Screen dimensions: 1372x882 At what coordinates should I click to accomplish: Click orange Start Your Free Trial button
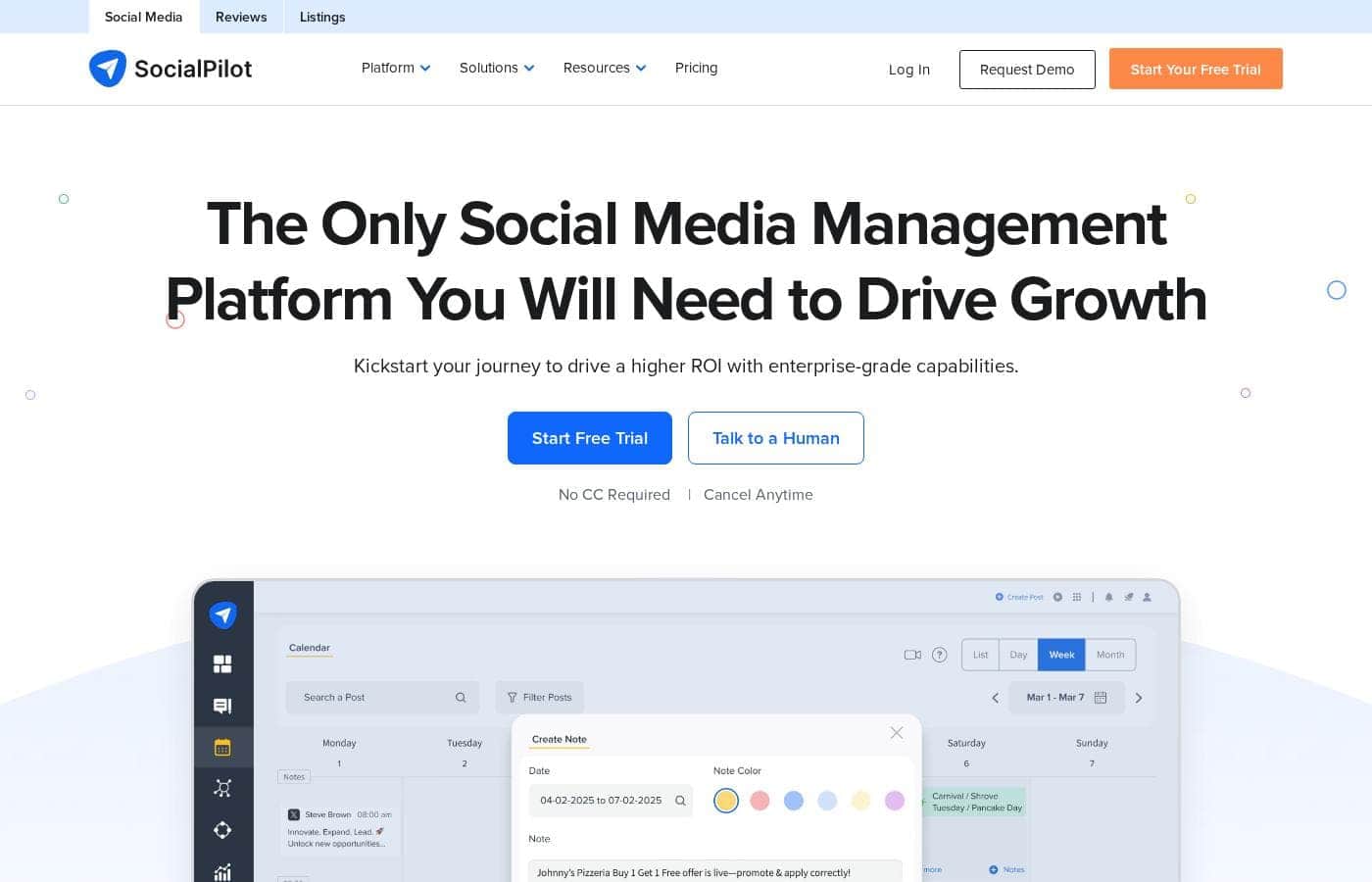(1196, 69)
